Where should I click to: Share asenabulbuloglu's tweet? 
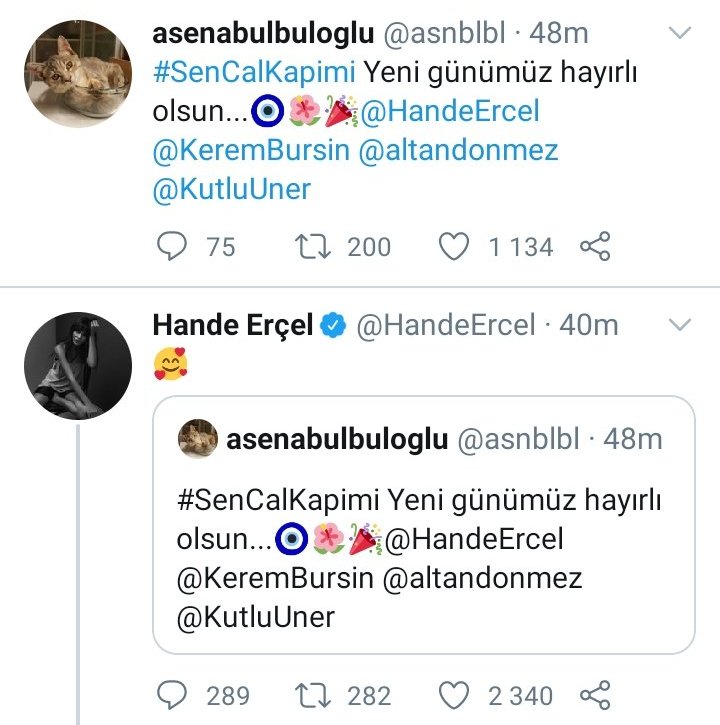pos(595,246)
